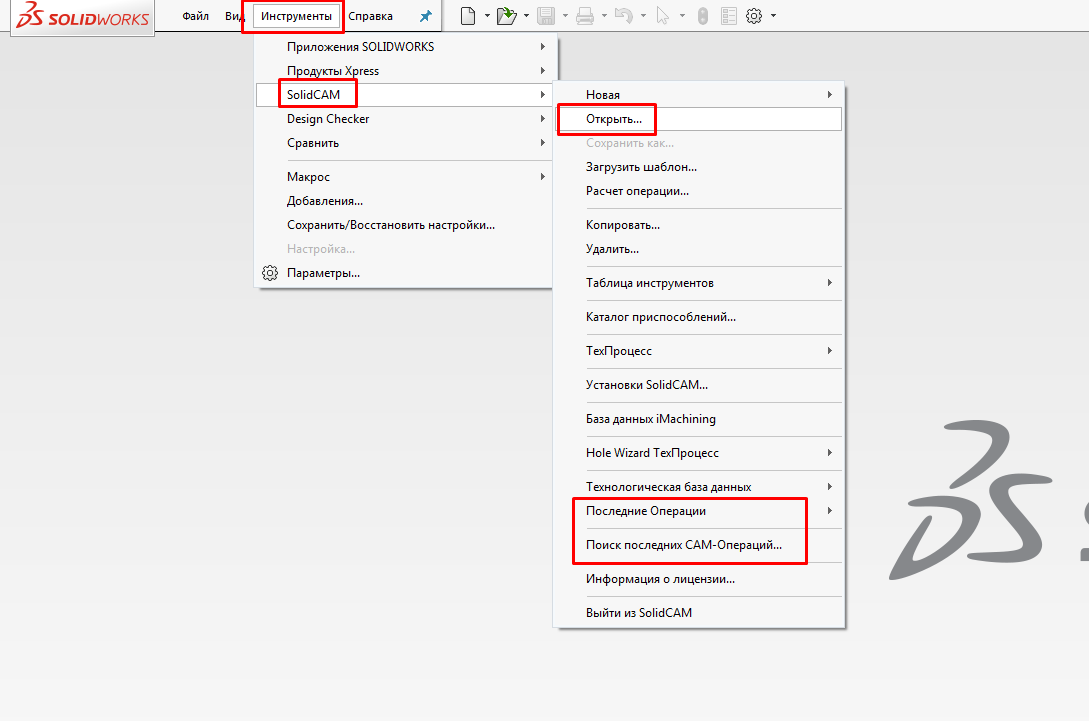The width and height of the screenshot is (1089, 721).
Task: Click the Save diskette toolbar icon
Action: pyautogui.click(x=546, y=15)
